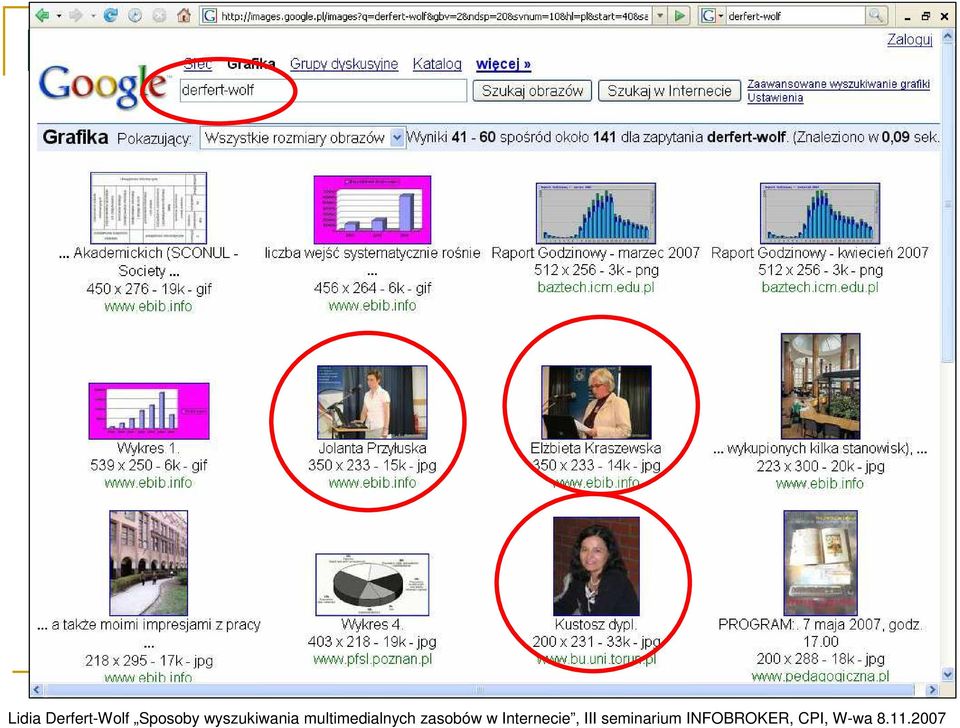The height and width of the screenshot is (728, 960).
Task: Click the Stop loading icon
Action: [159, 16]
